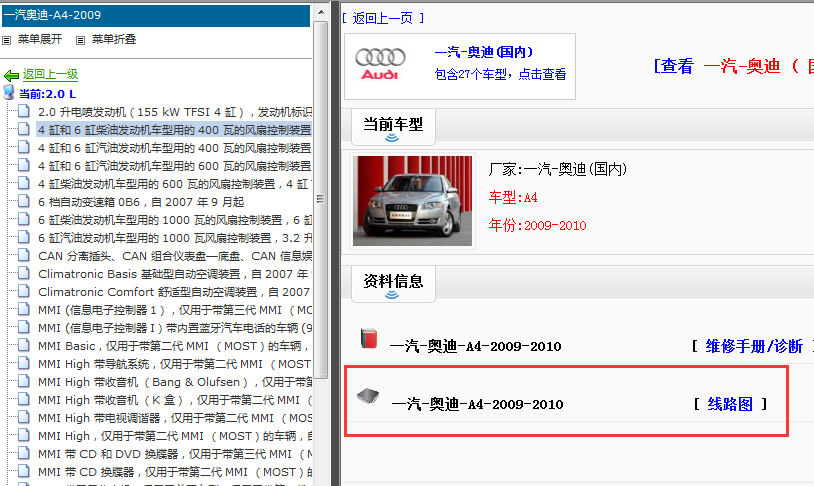The width and height of the screenshot is (814, 486).
Task: Collapse the 资料信息 section header
Action: coord(393,284)
